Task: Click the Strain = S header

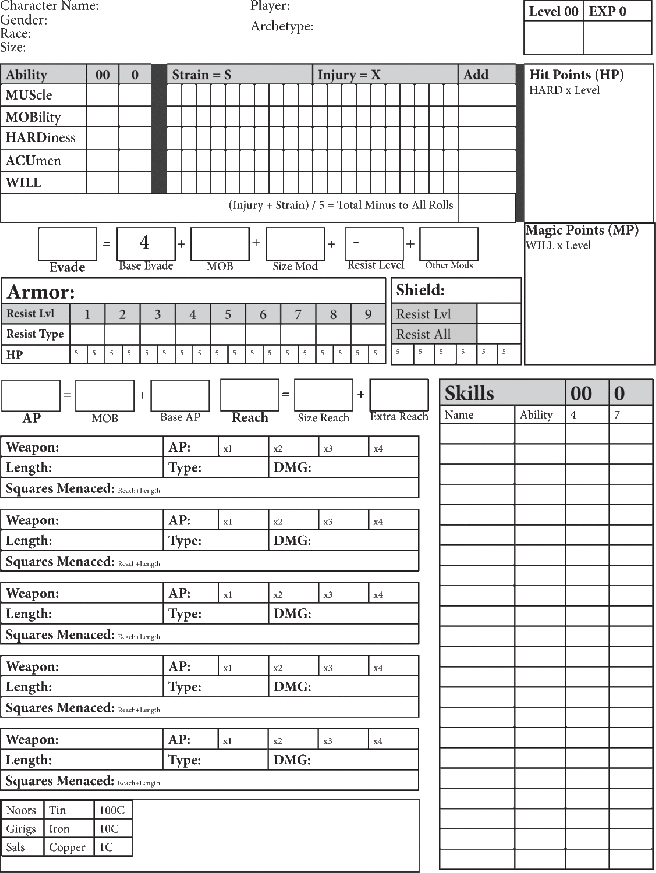Action: (x=239, y=74)
